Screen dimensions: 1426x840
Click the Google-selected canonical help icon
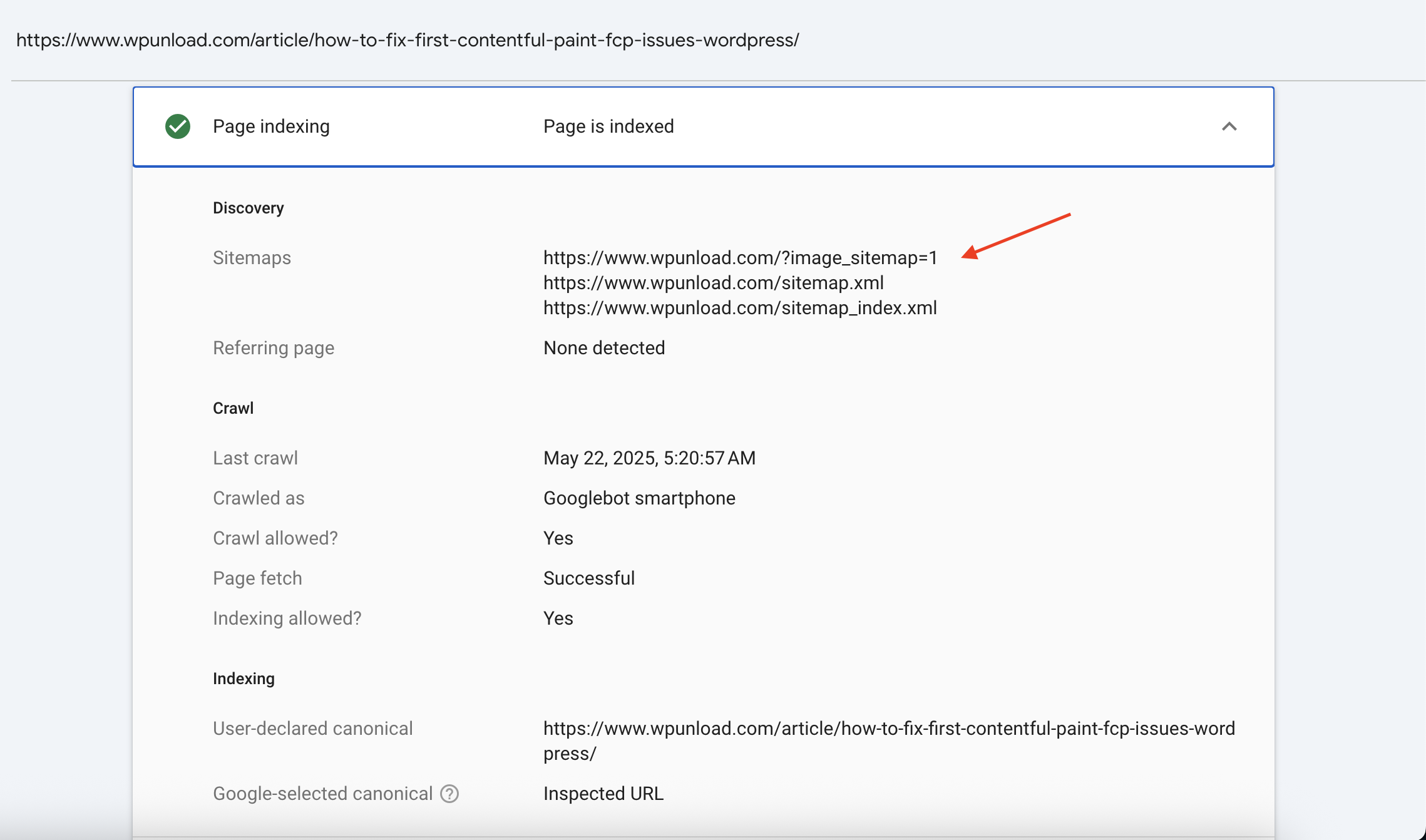coord(449,794)
